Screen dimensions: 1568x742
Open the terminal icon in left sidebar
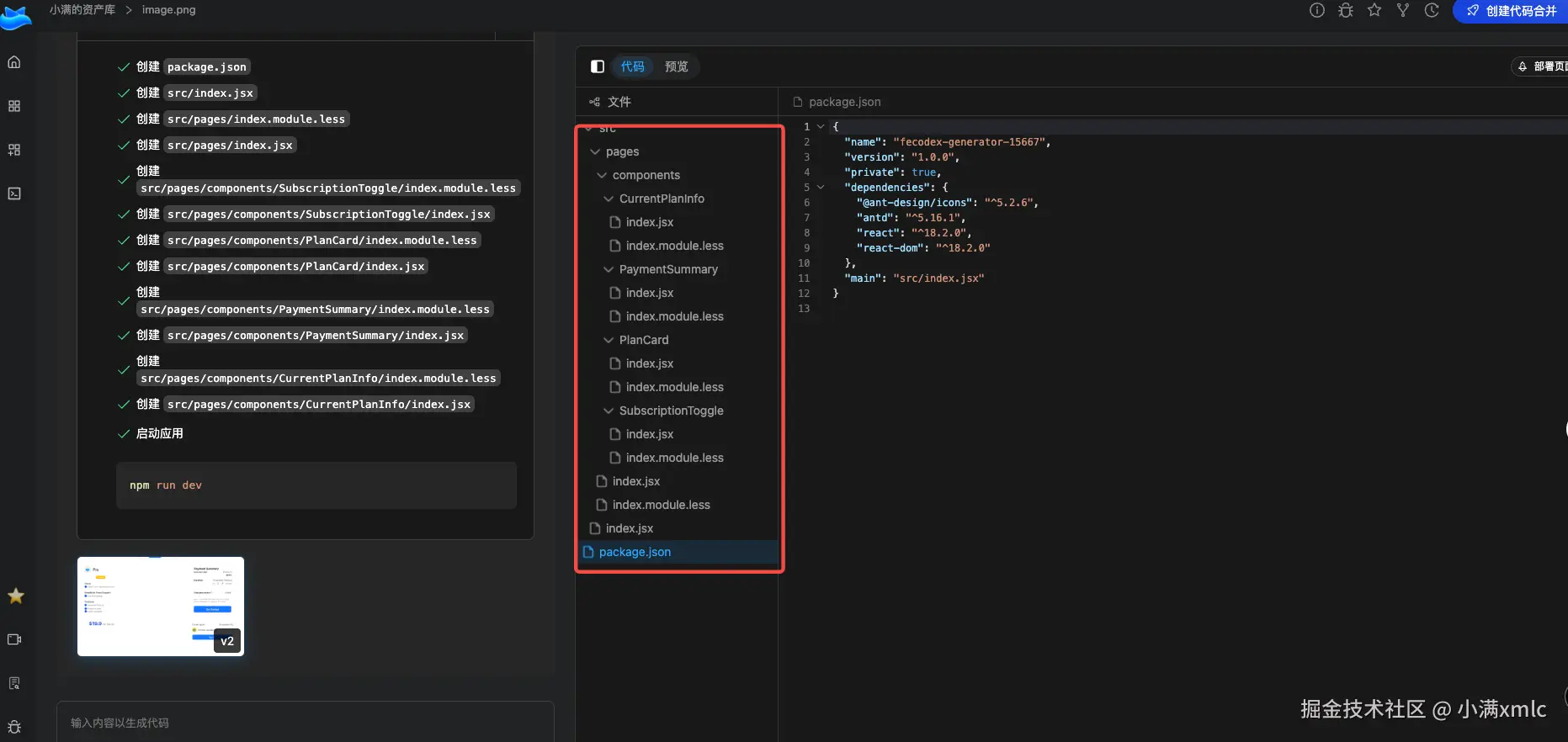14,193
